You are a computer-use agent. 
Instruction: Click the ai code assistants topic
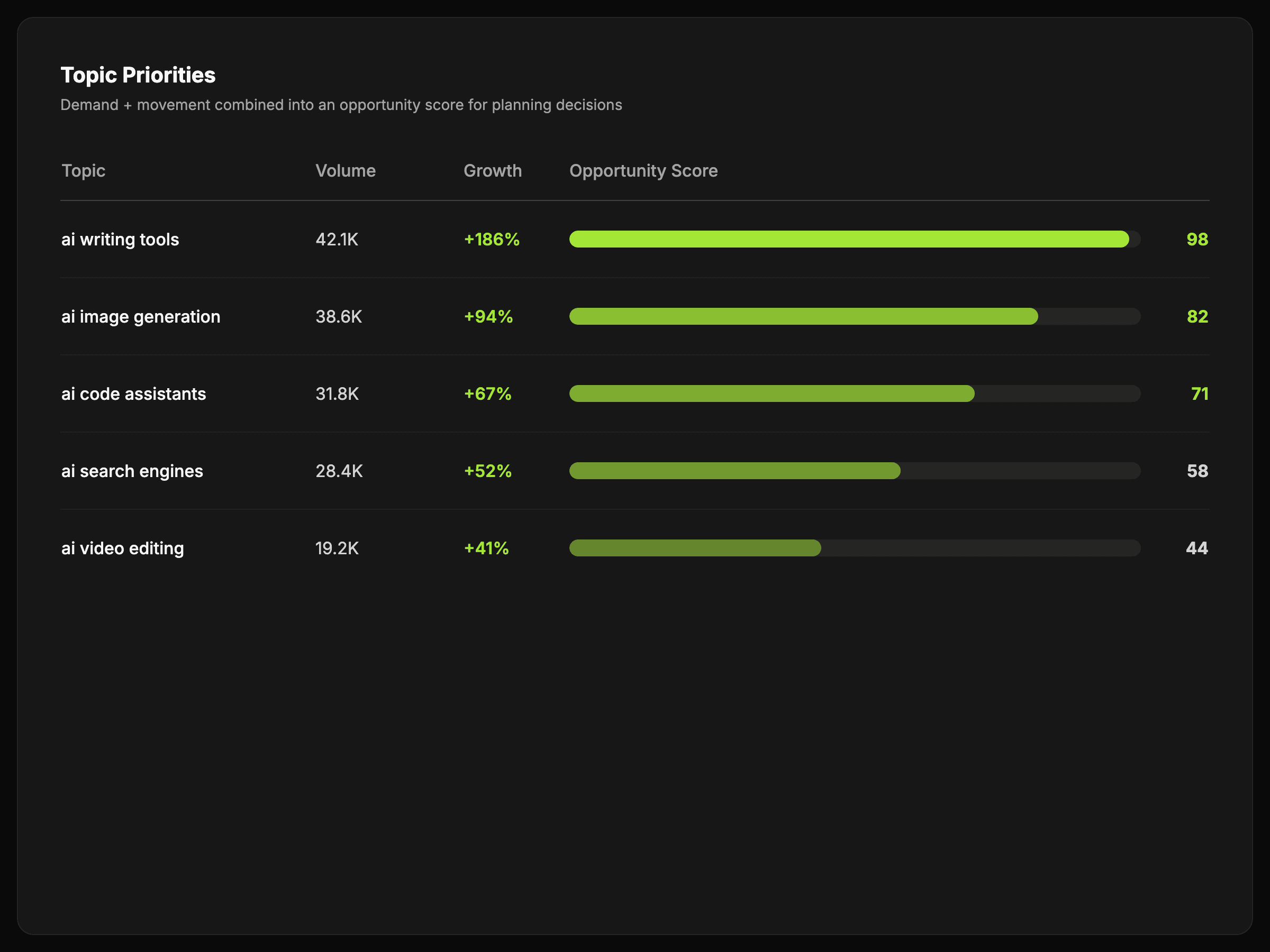(133, 393)
